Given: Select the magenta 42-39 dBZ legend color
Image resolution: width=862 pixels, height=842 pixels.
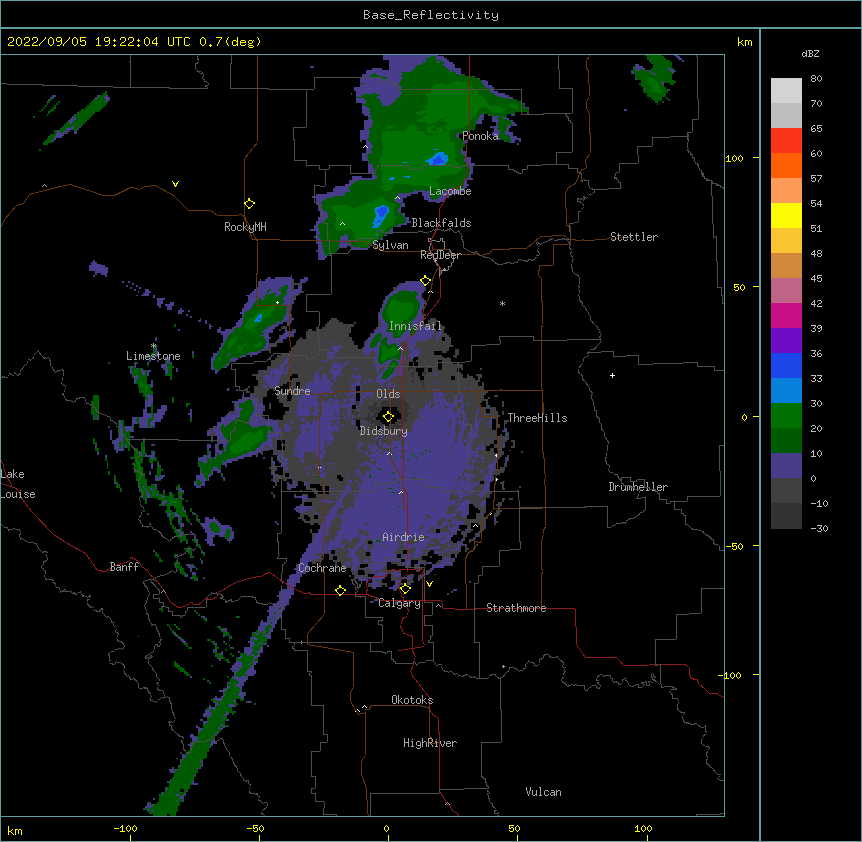Looking at the screenshot, I should (x=786, y=315).
